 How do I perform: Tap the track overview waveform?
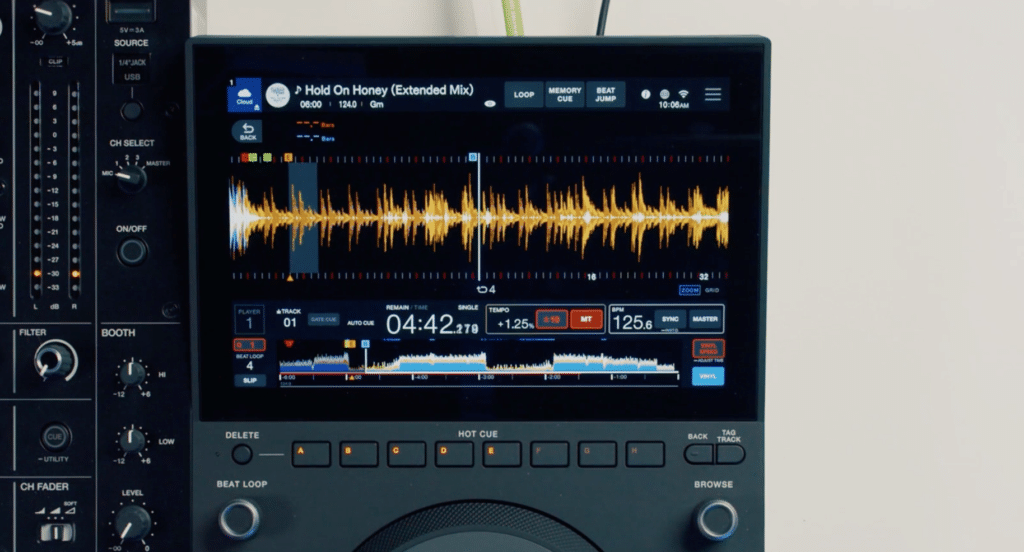479,363
